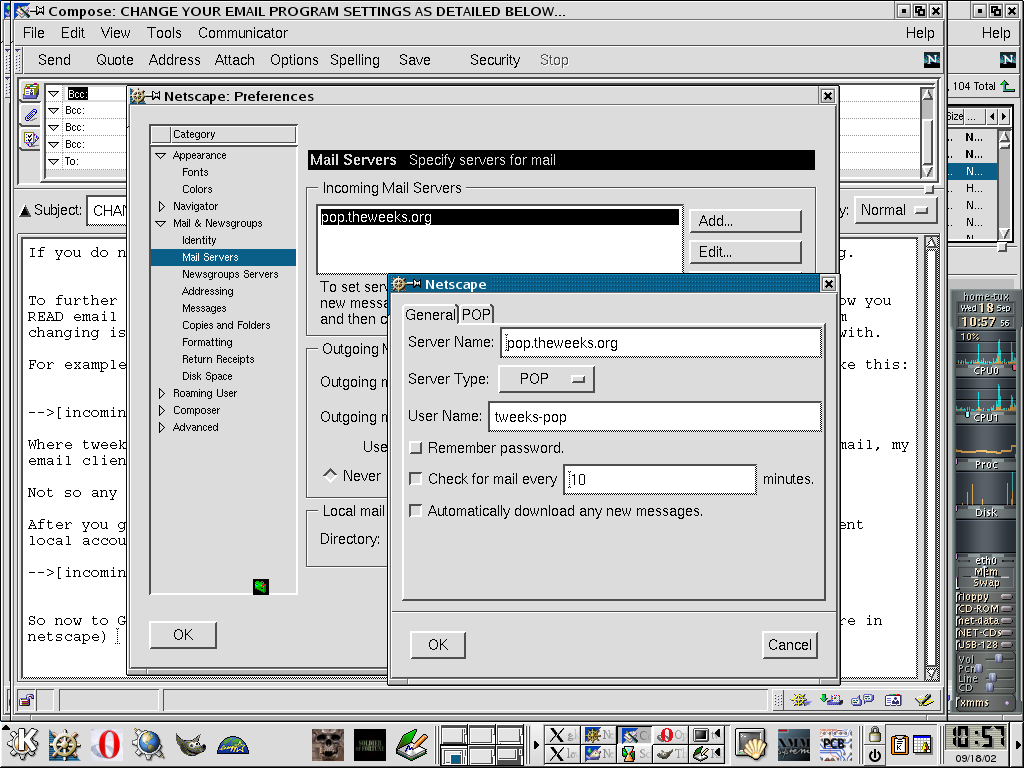Open the Edit menu in Compose
The width and height of the screenshot is (1024, 768).
tap(72, 33)
